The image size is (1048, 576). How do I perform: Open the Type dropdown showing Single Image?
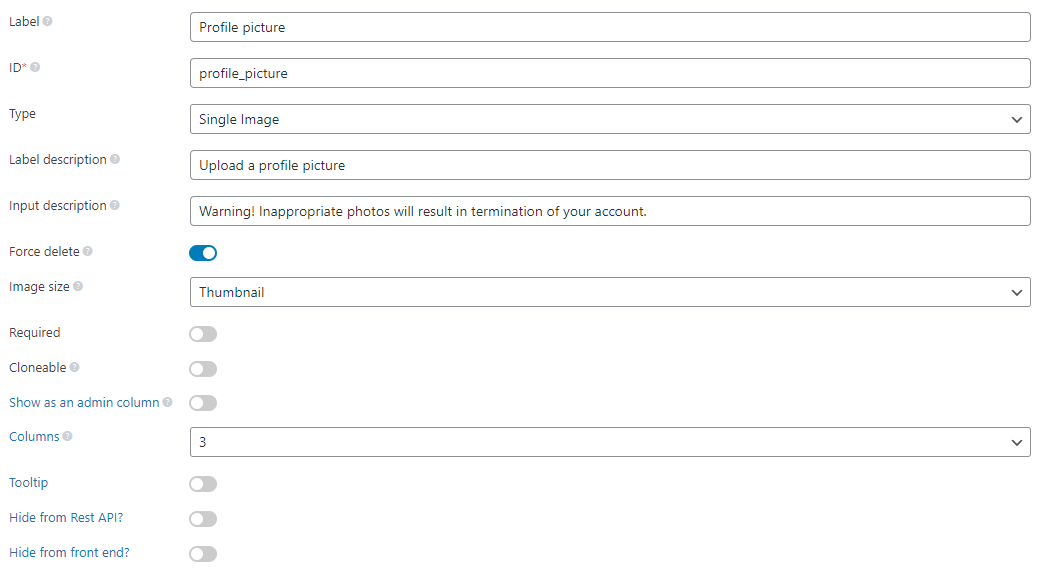click(x=610, y=119)
